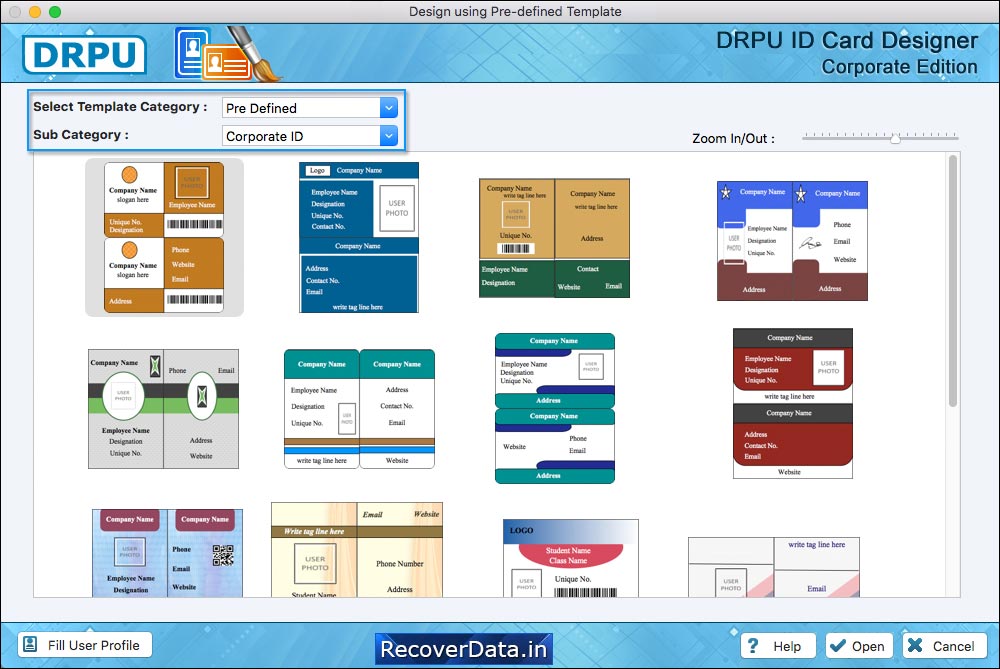
Task: Click the DRPU logo
Action: (84, 54)
